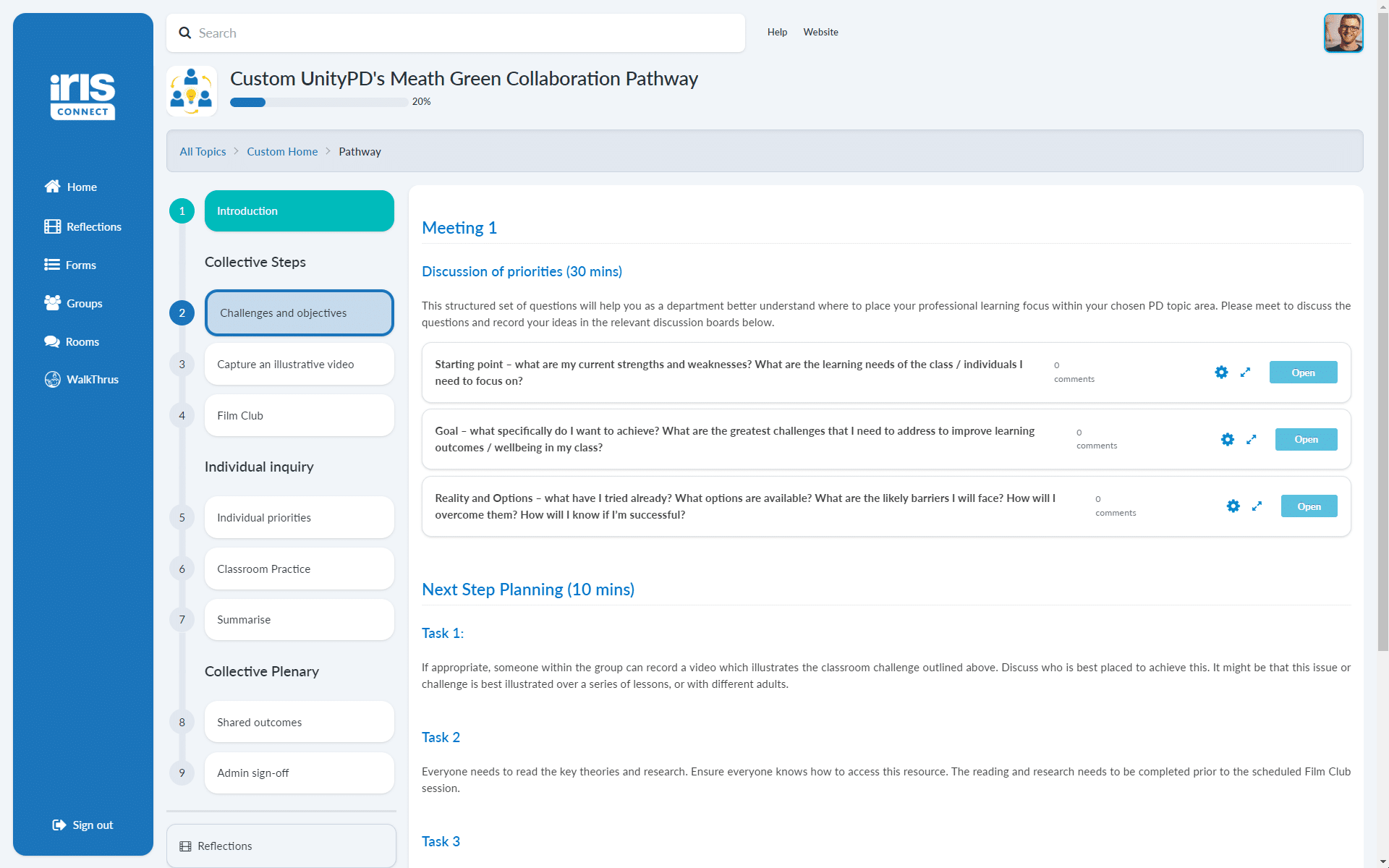The width and height of the screenshot is (1389, 868).
Task: Click the Groups people icon
Action: [x=52, y=303]
